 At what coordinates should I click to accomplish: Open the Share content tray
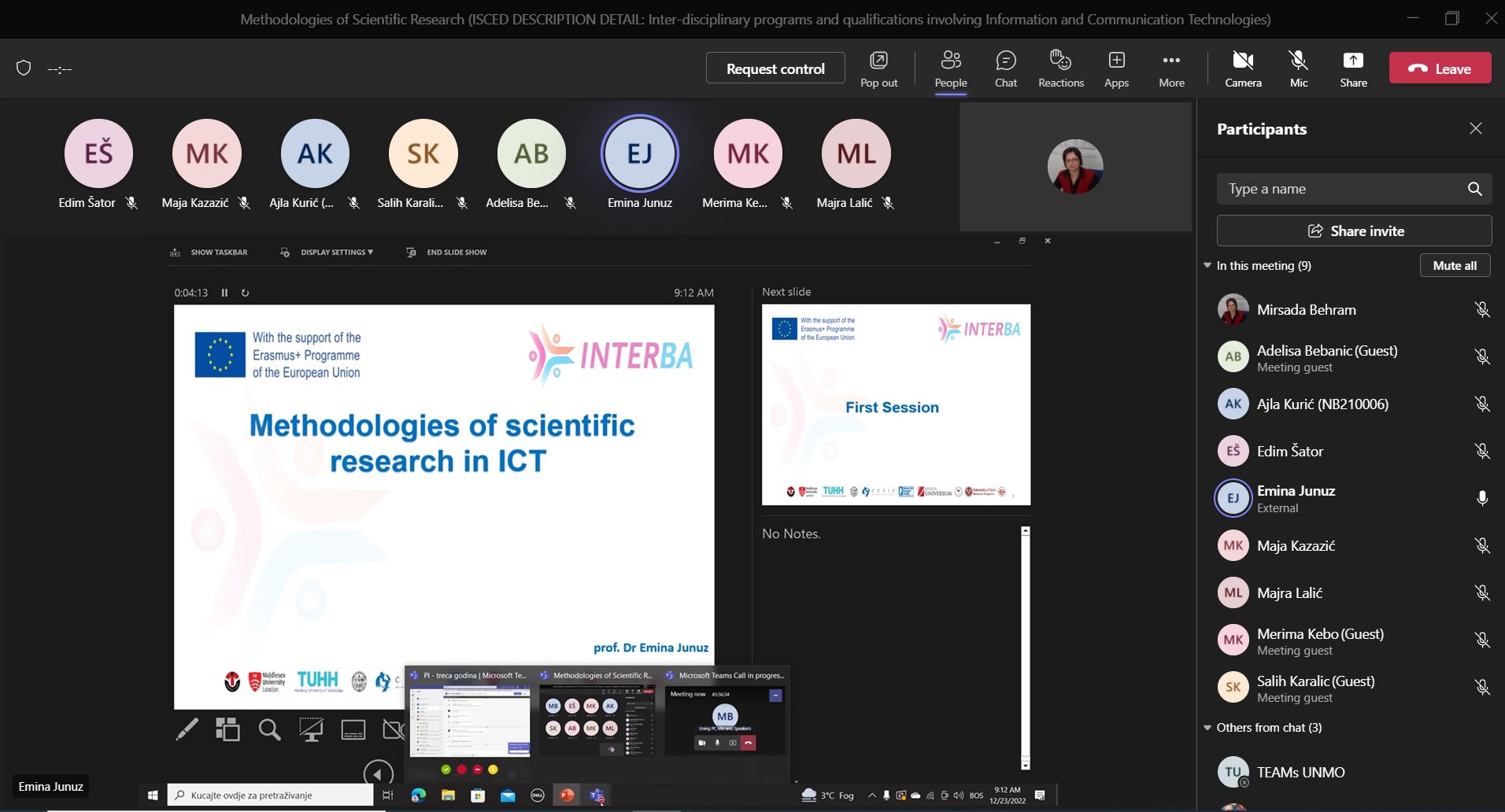pyautogui.click(x=1353, y=69)
